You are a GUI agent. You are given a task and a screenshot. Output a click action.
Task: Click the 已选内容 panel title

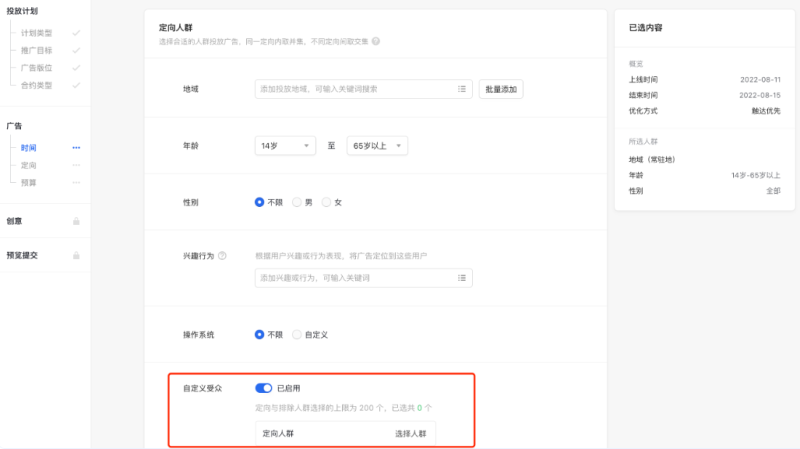(645, 28)
